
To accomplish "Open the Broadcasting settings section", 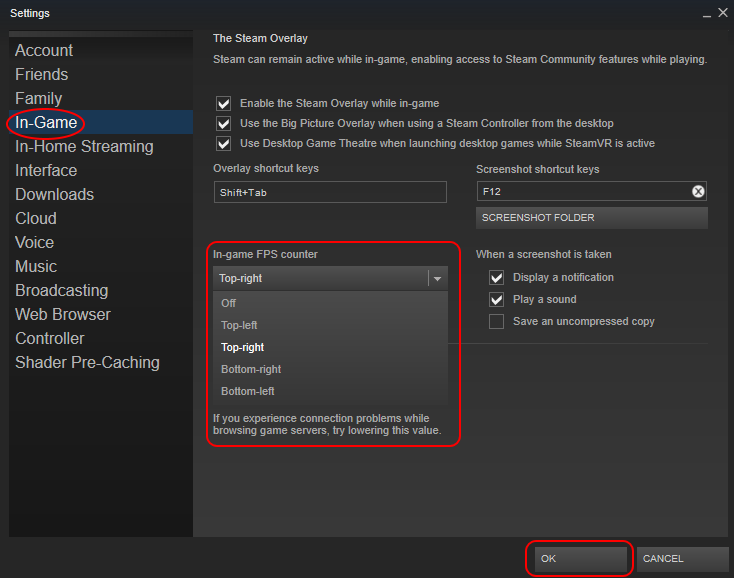I will click(101, 290).
